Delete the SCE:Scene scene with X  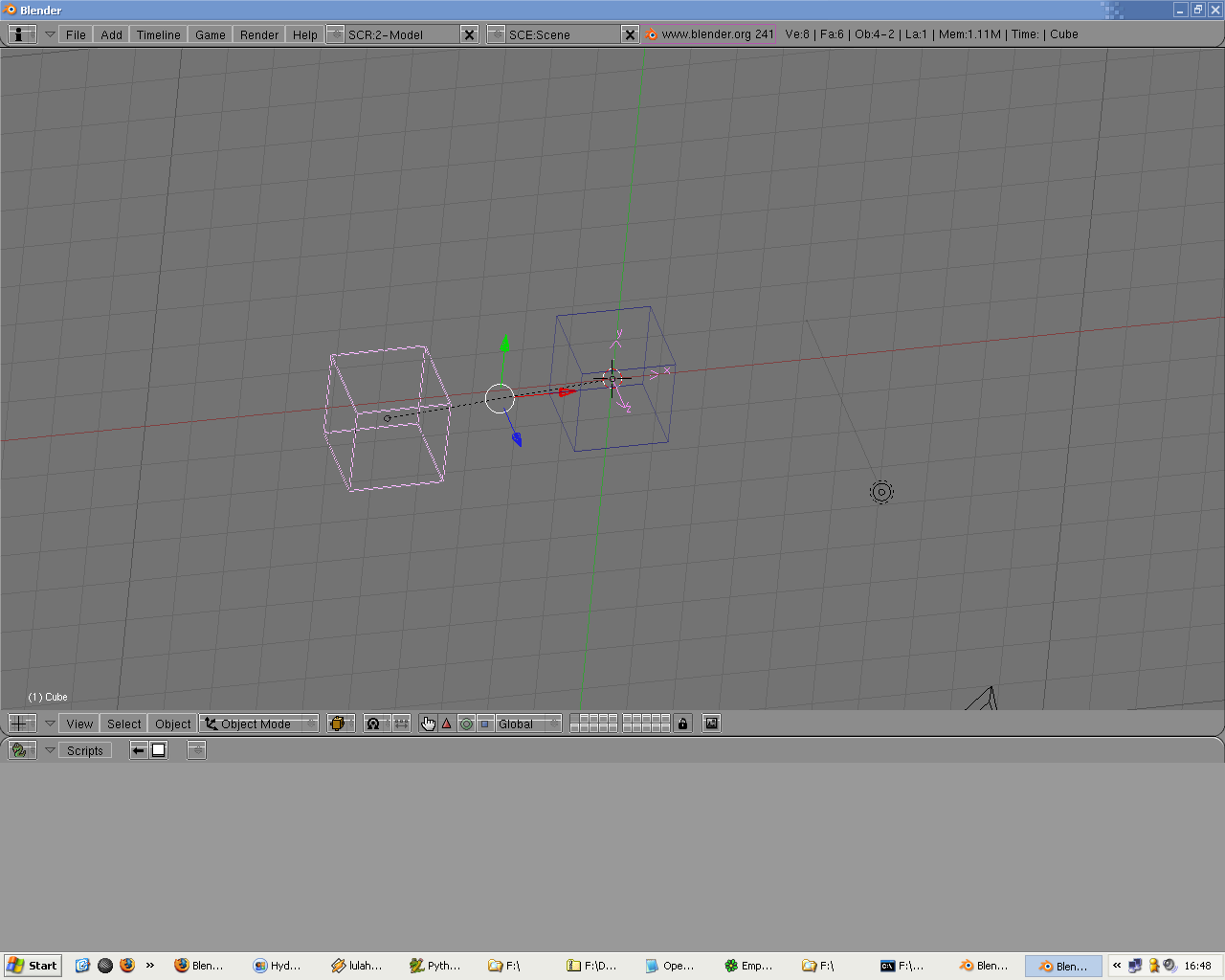pyautogui.click(x=630, y=34)
